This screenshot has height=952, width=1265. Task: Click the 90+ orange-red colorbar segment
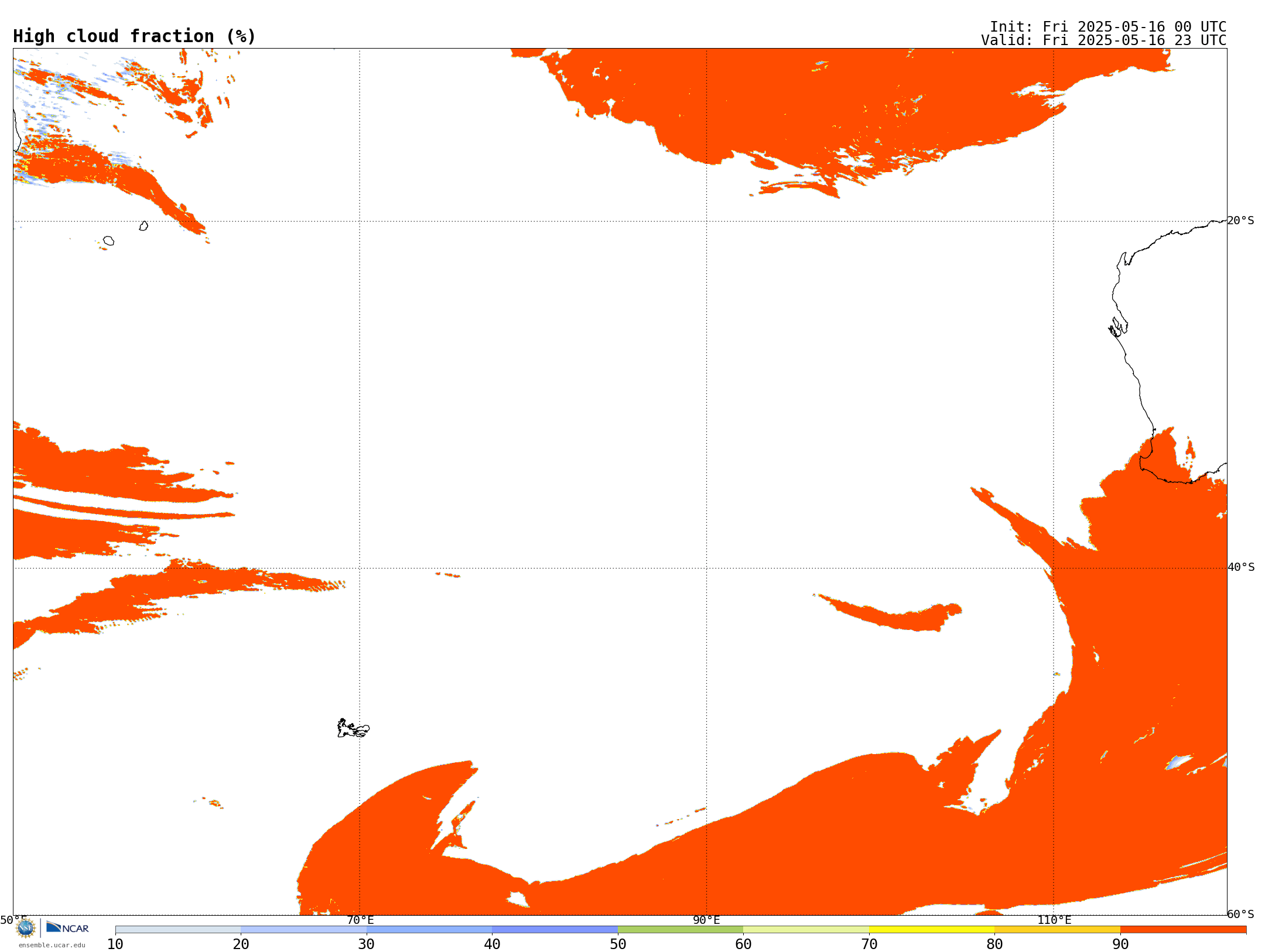1183,930
